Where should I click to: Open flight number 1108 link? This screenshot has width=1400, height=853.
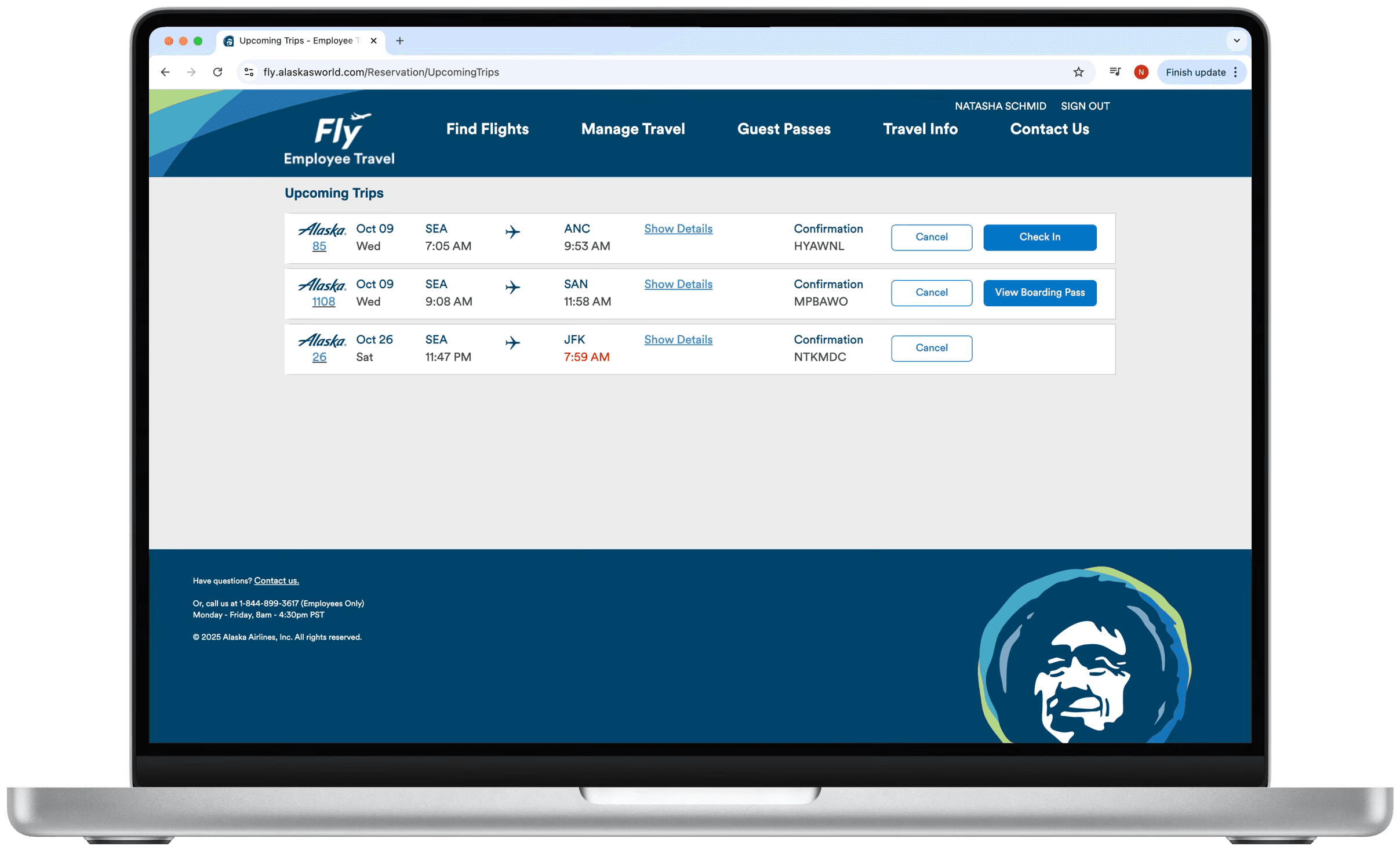pyautogui.click(x=323, y=302)
